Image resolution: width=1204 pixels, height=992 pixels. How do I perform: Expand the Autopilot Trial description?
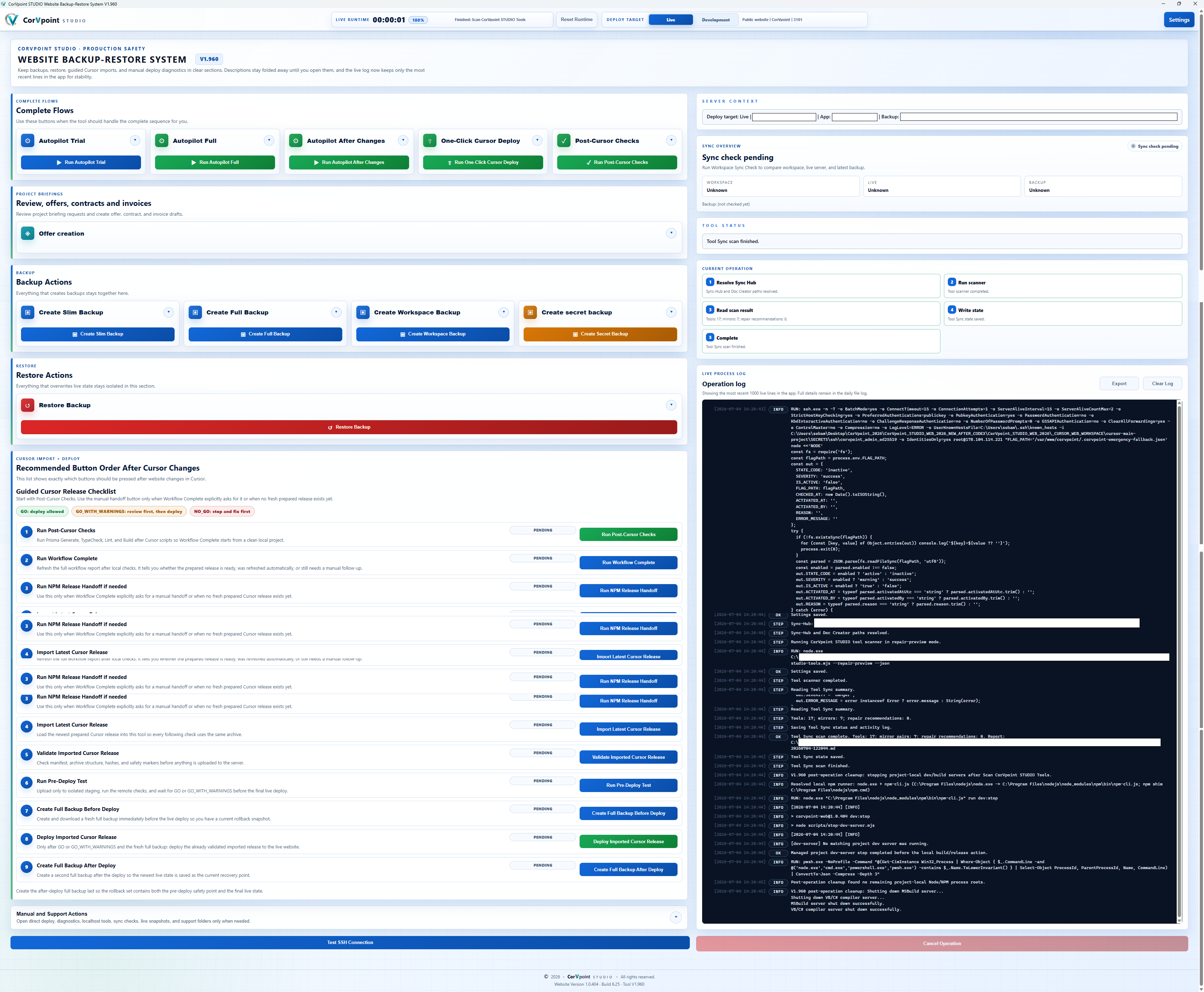(135, 140)
